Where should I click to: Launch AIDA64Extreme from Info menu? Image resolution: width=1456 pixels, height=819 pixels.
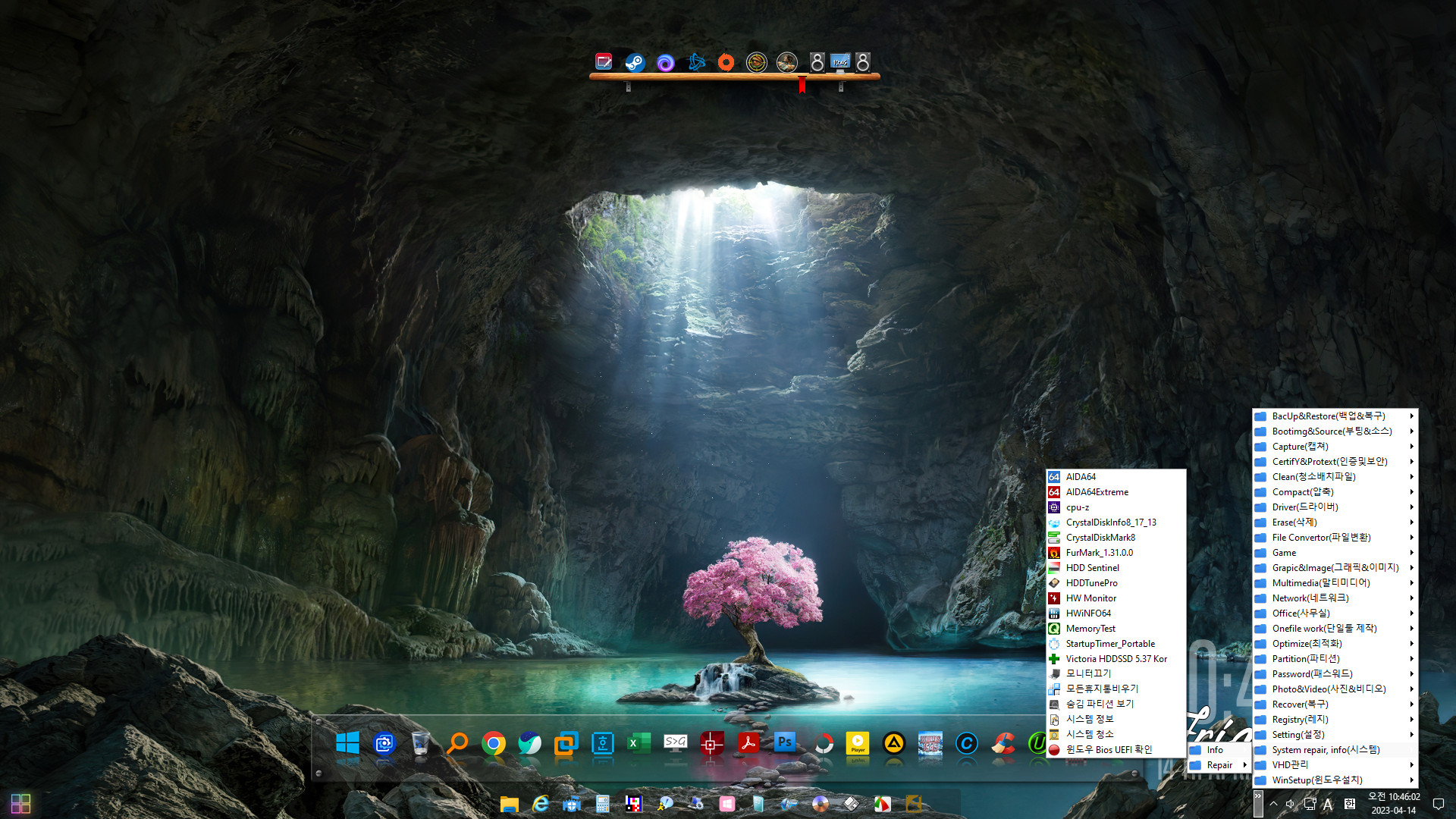pos(1116,491)
